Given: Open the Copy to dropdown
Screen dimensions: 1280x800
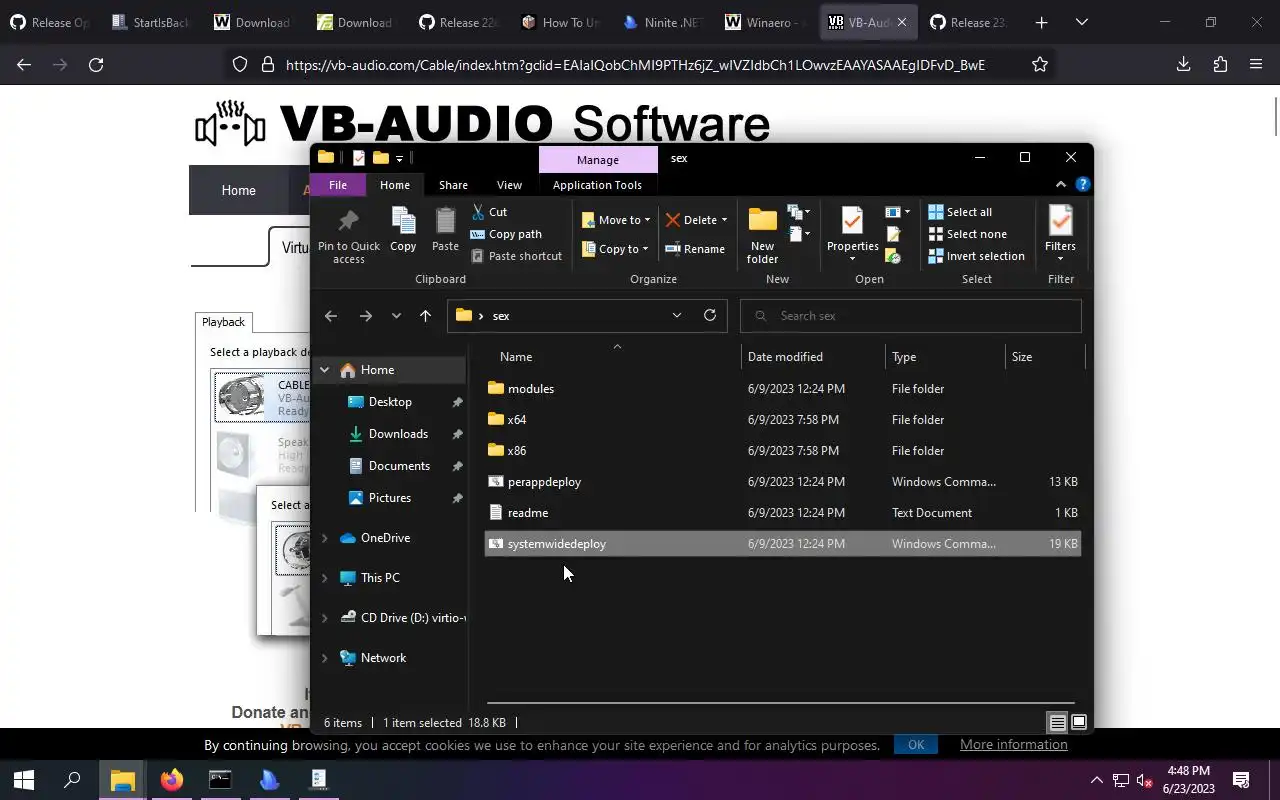Looking at the screenshot, I should tap(615, 249).
